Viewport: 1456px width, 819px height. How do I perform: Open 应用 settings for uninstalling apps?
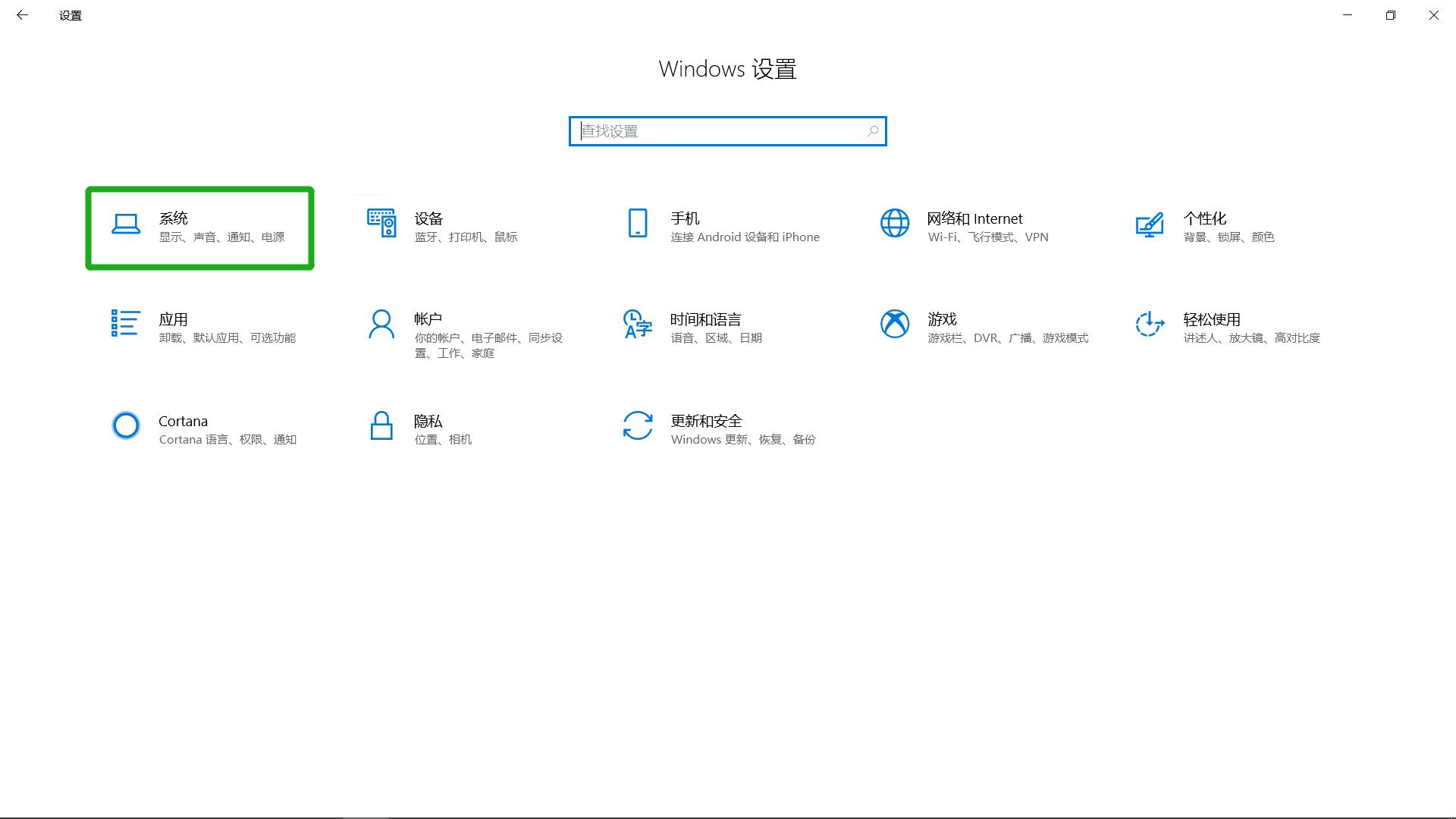pyautogui.click(x=201, y=328)
